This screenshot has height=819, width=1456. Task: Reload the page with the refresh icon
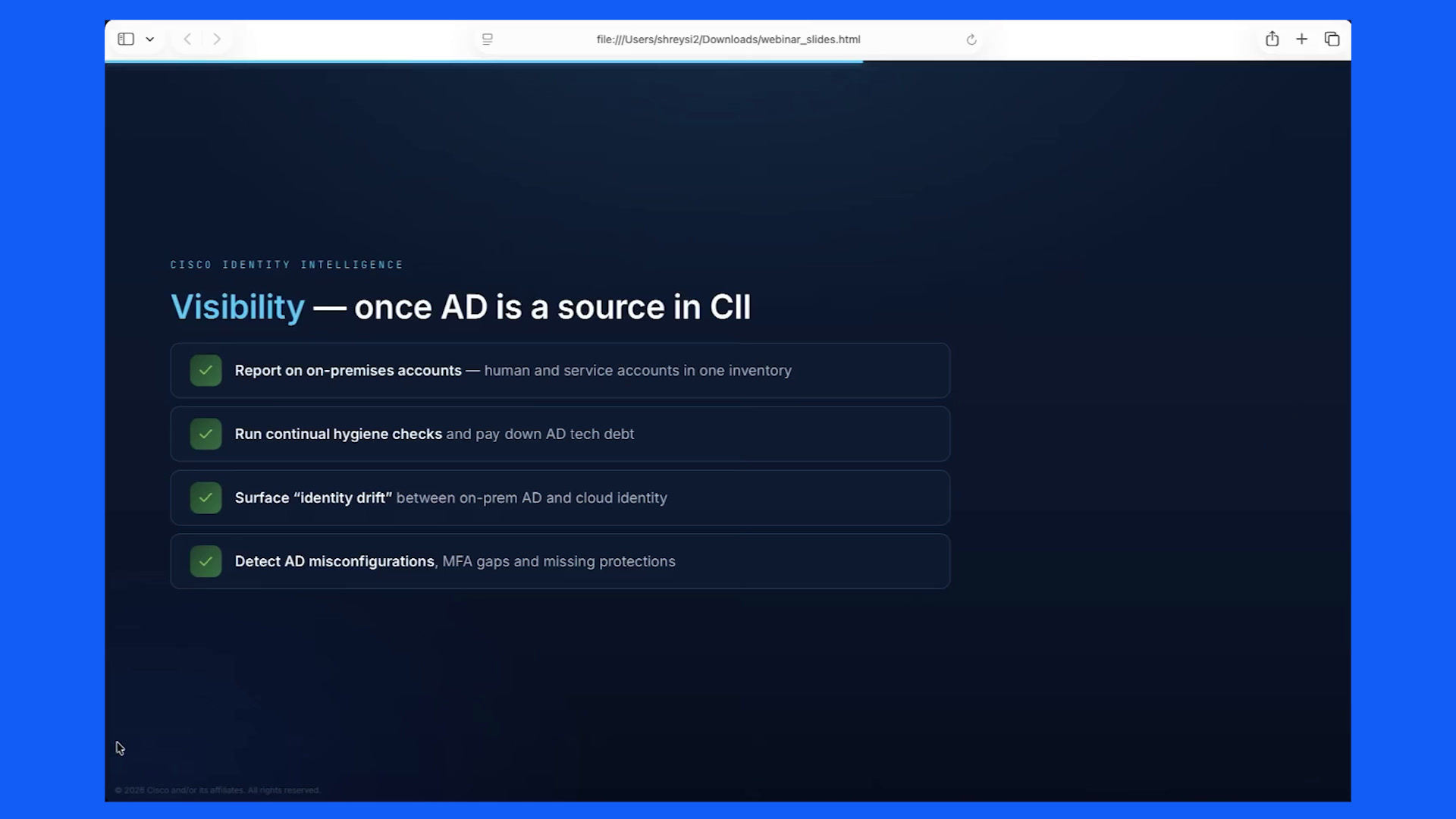coord(971,39)
